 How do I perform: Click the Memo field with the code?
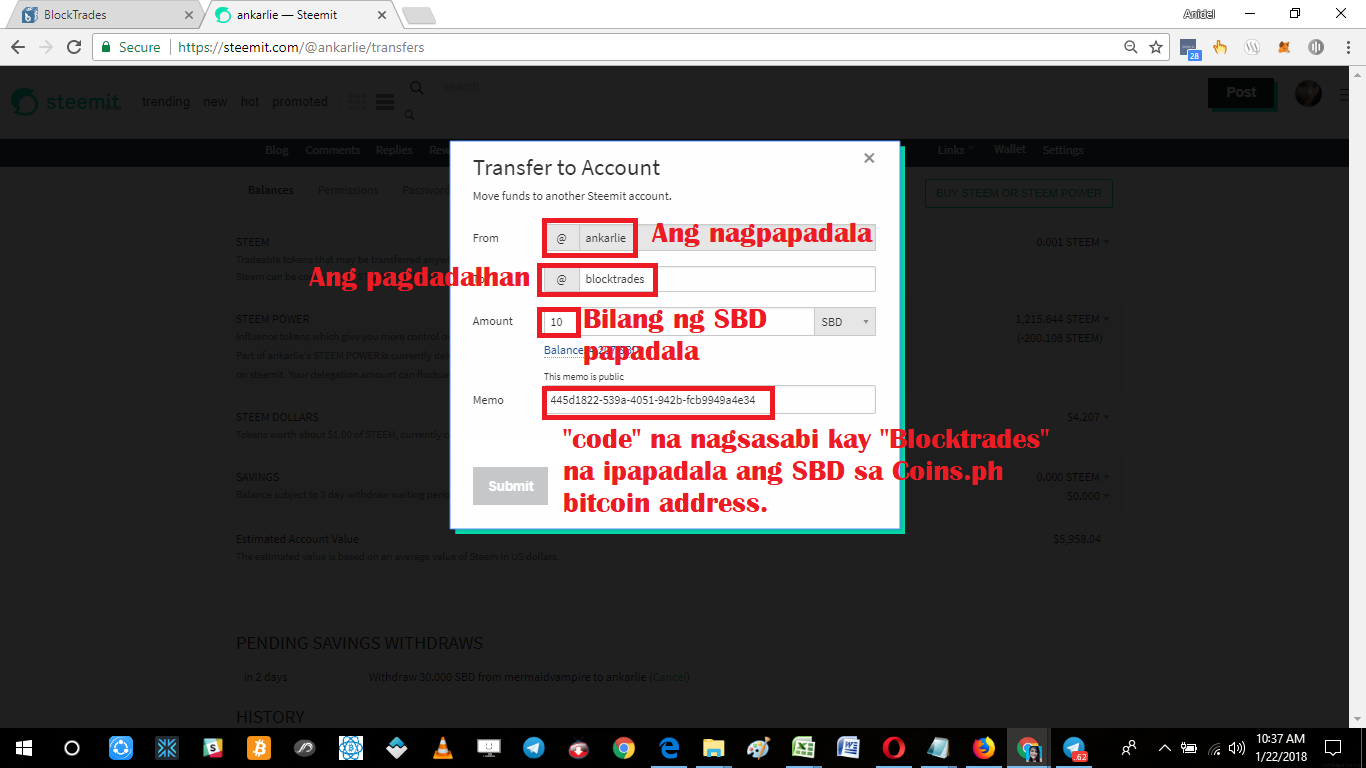[x=709, y=399]
